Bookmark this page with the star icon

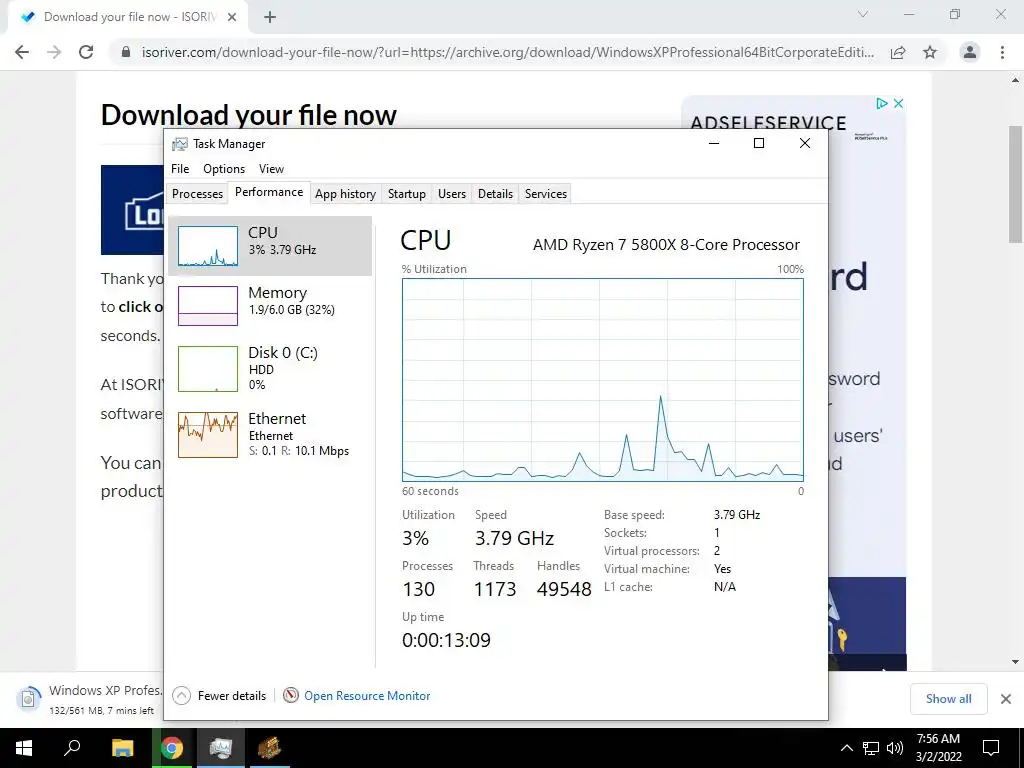[x=930, y=52]
